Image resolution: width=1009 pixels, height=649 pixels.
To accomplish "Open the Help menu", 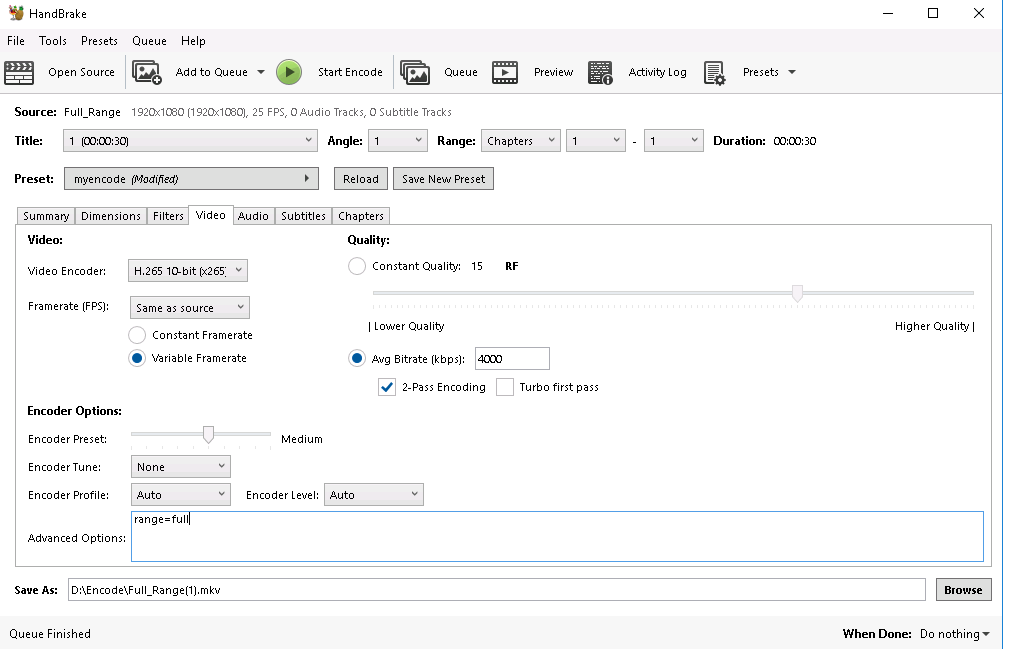I will 193,41.
